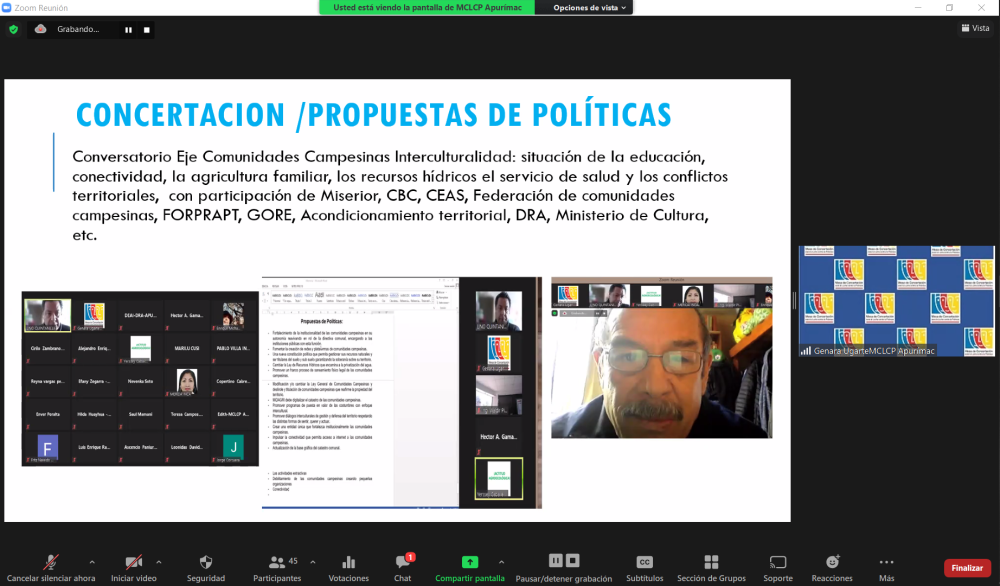Toggle camera with Iniciar video
Viewport: 1000px width, 586px height.
[x=134, y=563]
